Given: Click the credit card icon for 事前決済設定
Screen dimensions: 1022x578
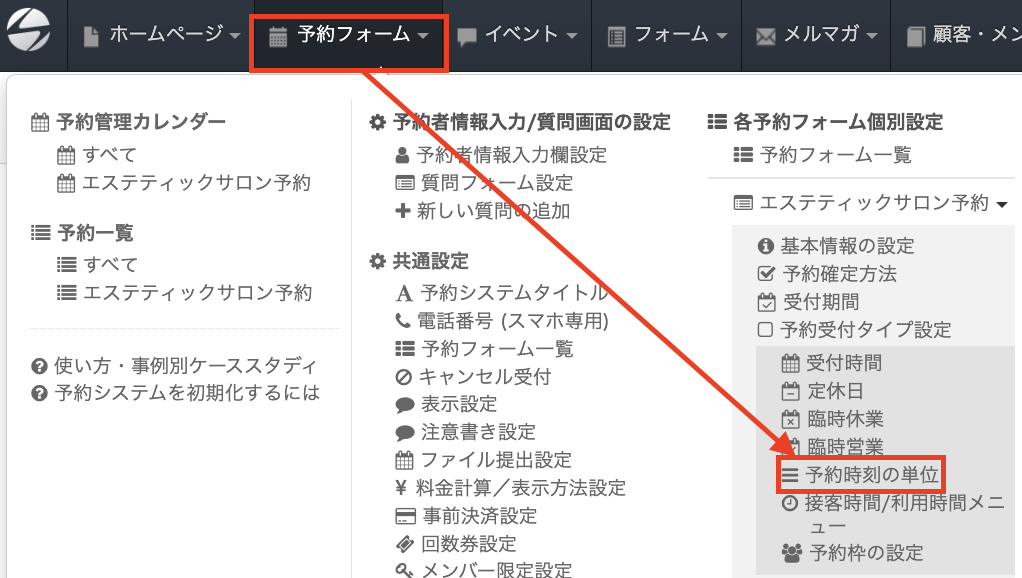Looking at the screenshot, I should [x=404, y=516].
